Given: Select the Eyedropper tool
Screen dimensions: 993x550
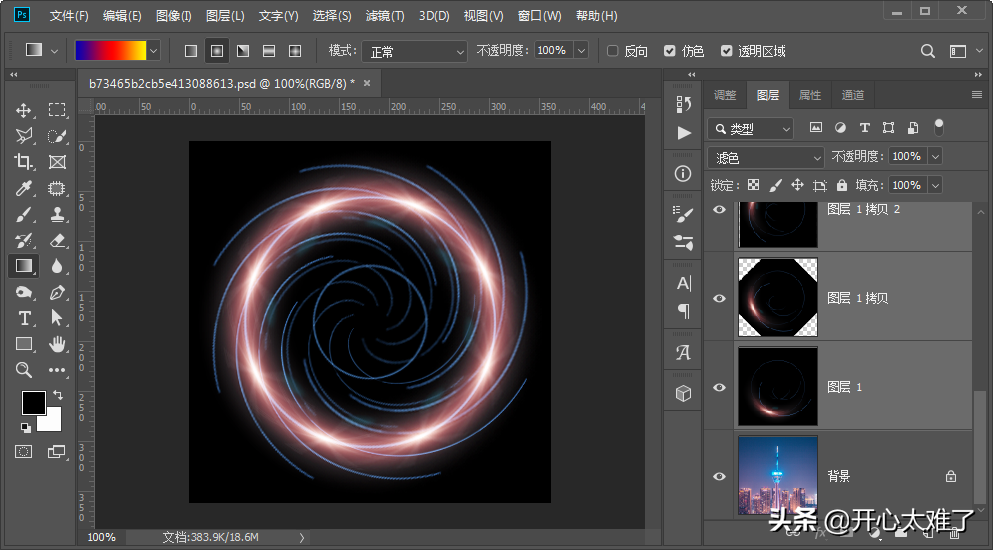Looking at the screenshot, I should 23,188.
